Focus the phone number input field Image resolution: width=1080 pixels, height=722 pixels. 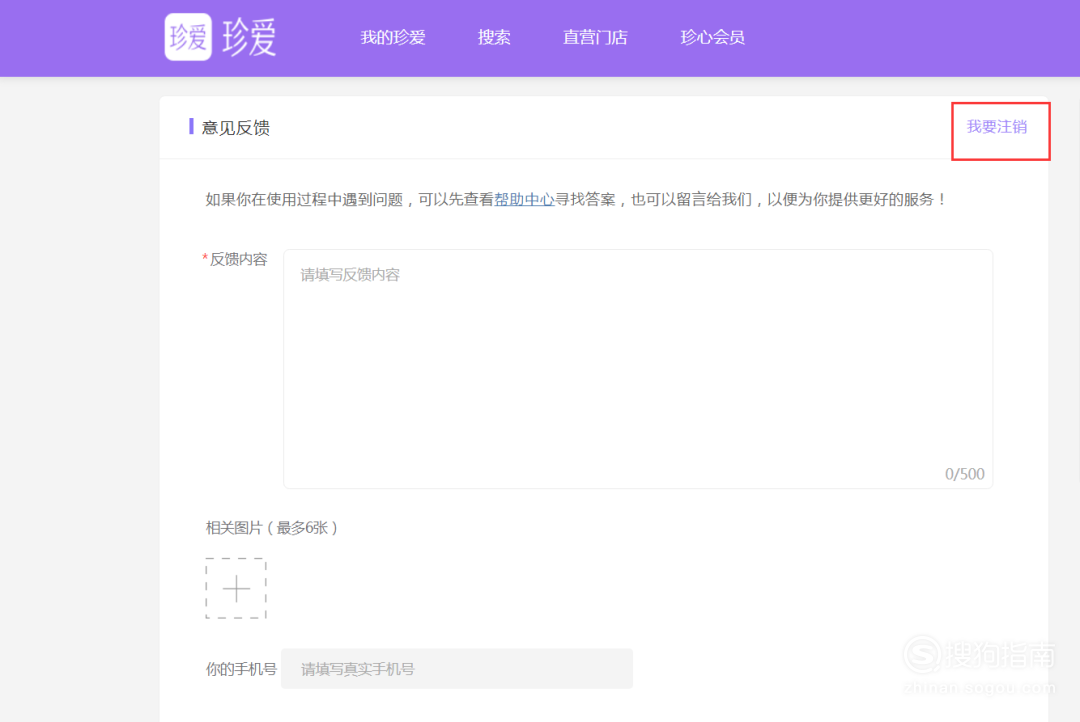pyautogui.click(x=457, y=668)
